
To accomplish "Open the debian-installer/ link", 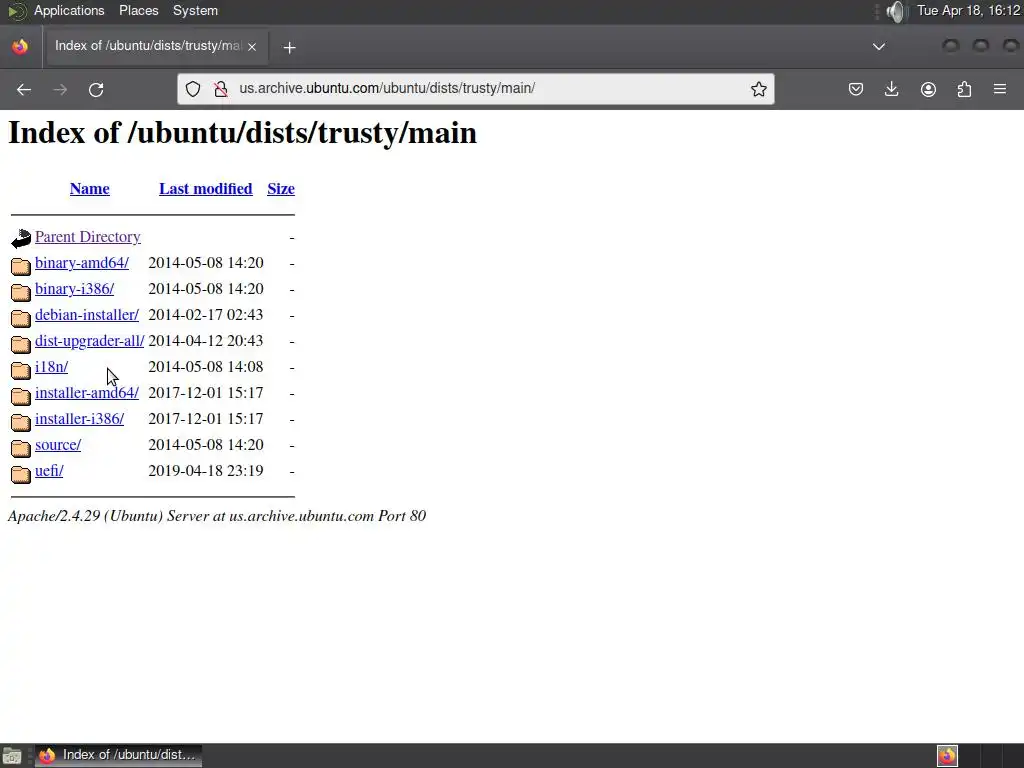I will coord(87,315).
